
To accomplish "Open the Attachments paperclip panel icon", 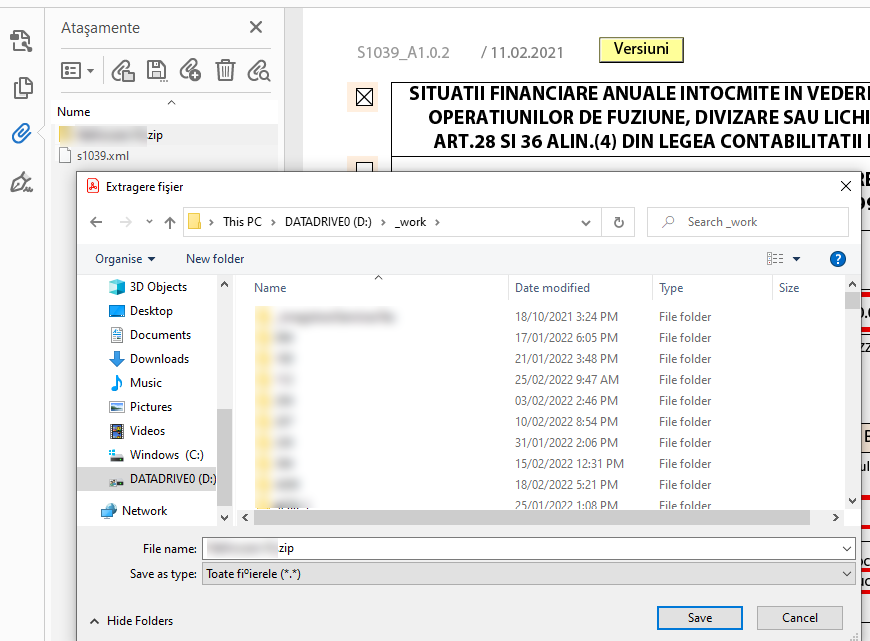I will [x=22, y=134].
